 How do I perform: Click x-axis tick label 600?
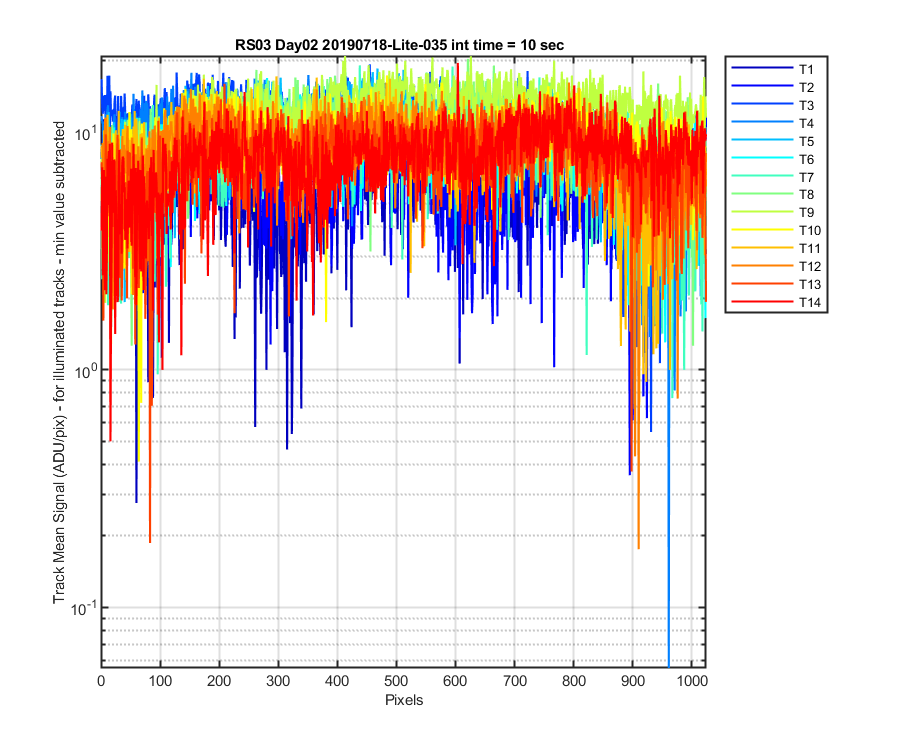tap(455, 681)
